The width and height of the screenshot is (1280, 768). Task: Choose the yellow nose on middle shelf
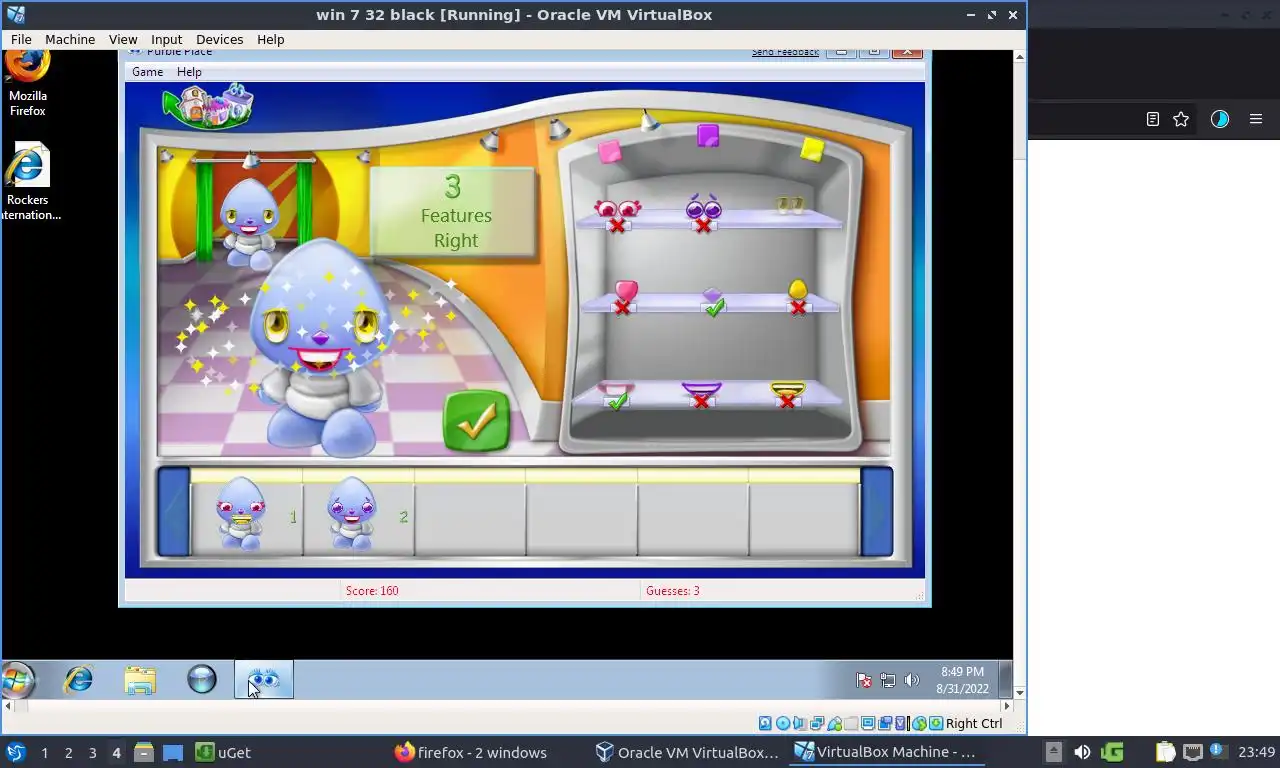(x=797, y=290)
